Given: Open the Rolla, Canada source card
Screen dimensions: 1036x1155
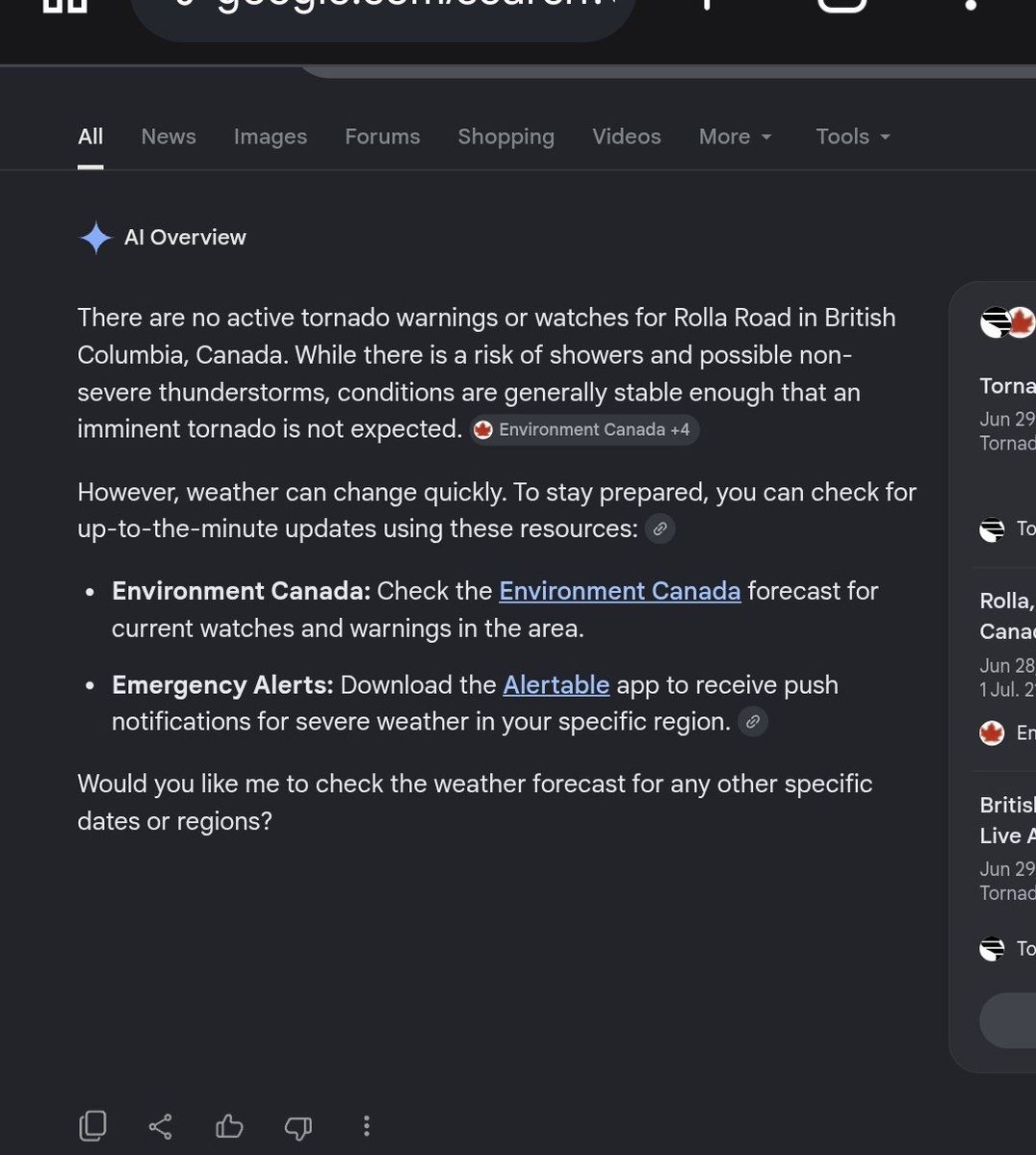Looking at the screenshot, I should 1004,664.
